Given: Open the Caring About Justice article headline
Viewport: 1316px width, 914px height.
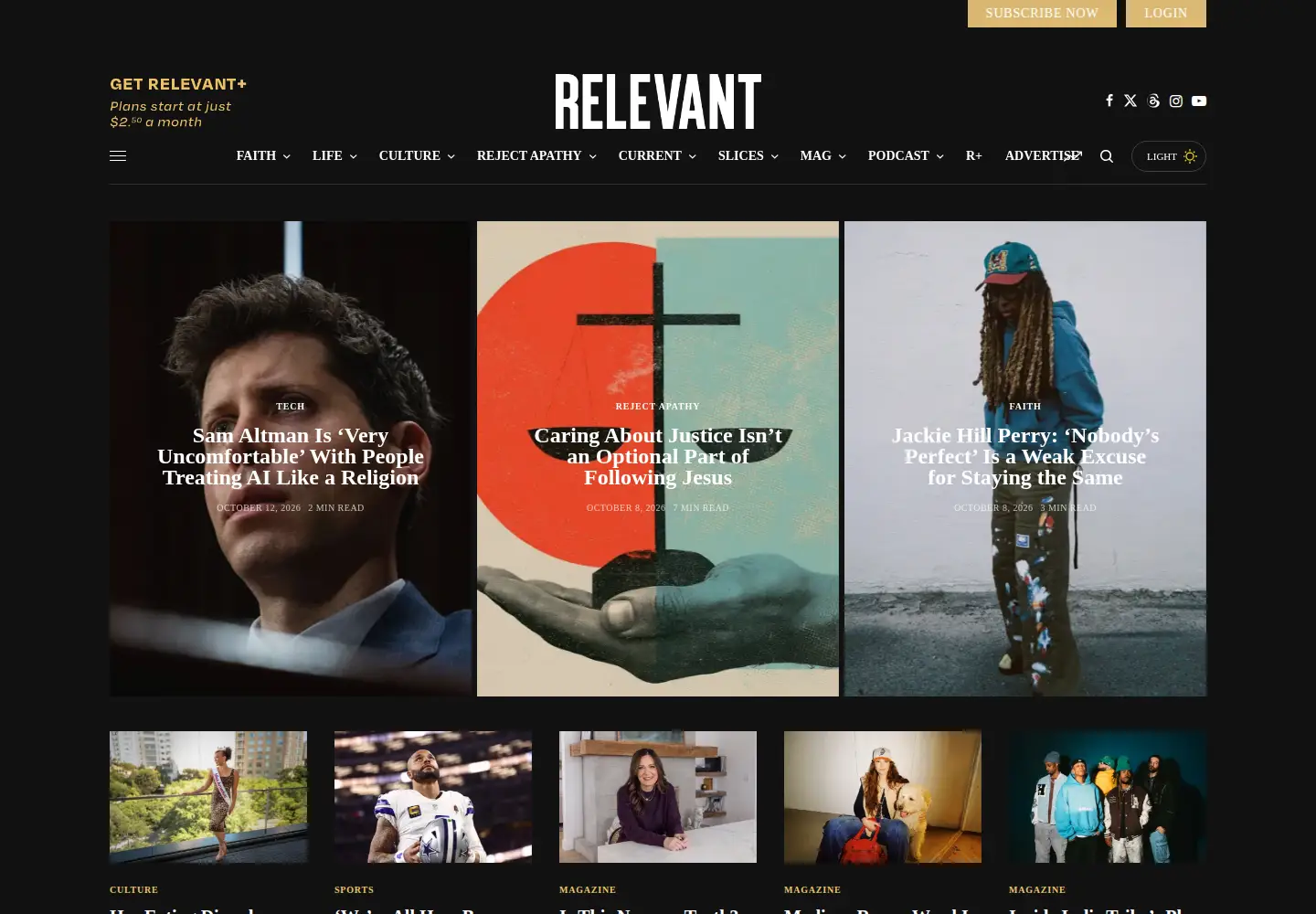Looking at the screenshot, I should click(x=658, y=456).
